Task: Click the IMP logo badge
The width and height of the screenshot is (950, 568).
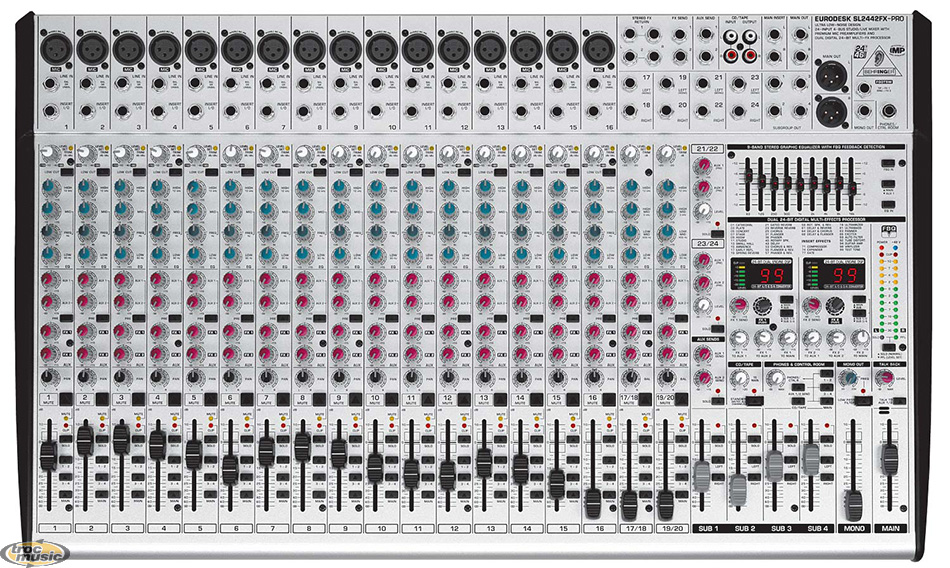Action: click(897, 50)
